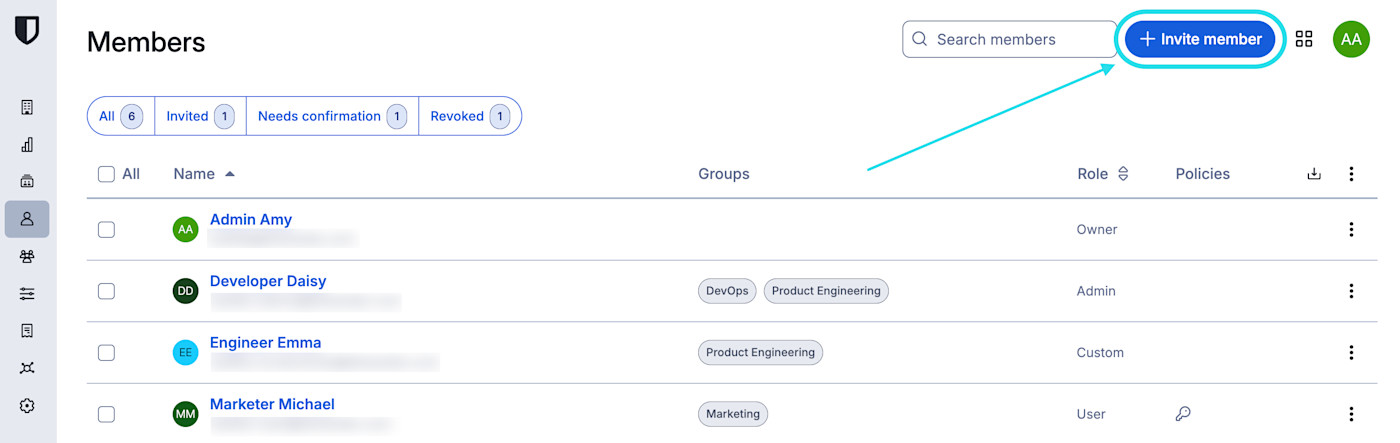Check the select All members checkbox
Viewport: 1400px width, 443px height.
point(107,174)
